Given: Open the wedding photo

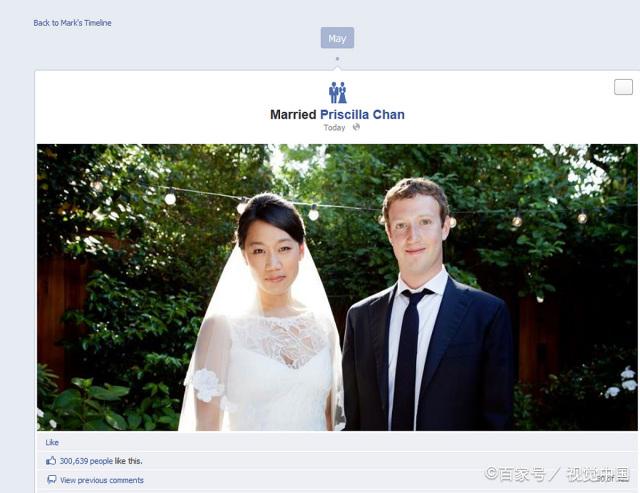Looking at the screenshot, I should coord(337,287).
